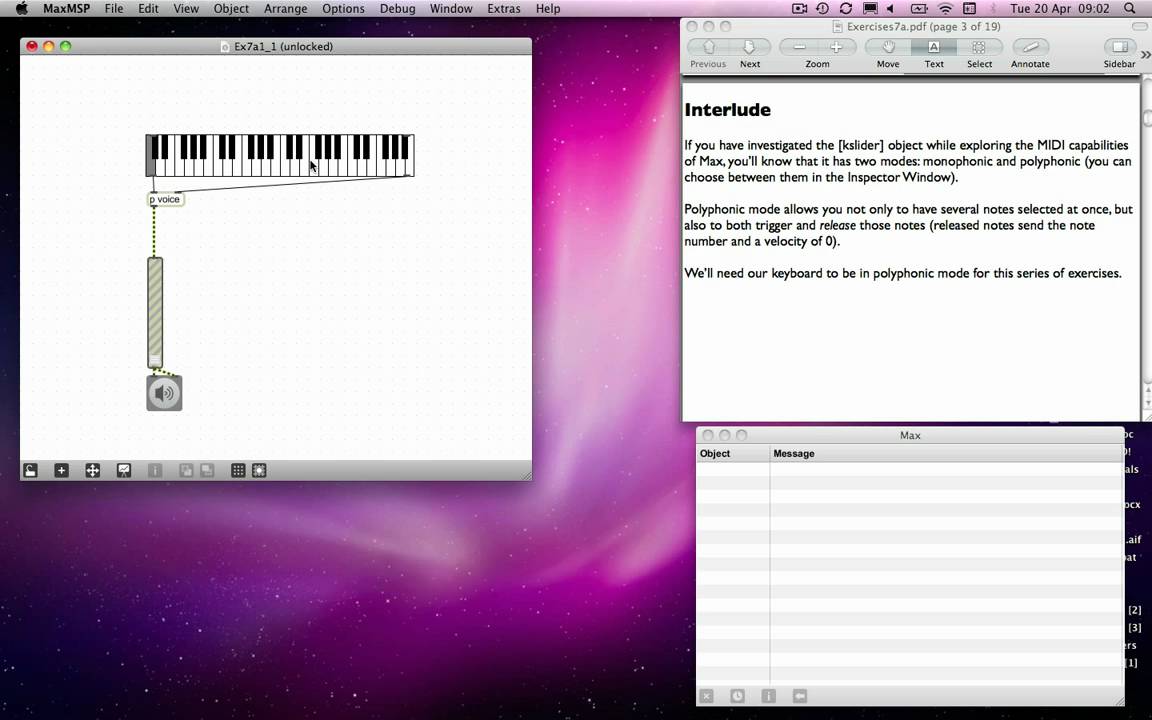Click the send to back icon
Viewport: 1152px width, 720px height.
pos(207,470)
